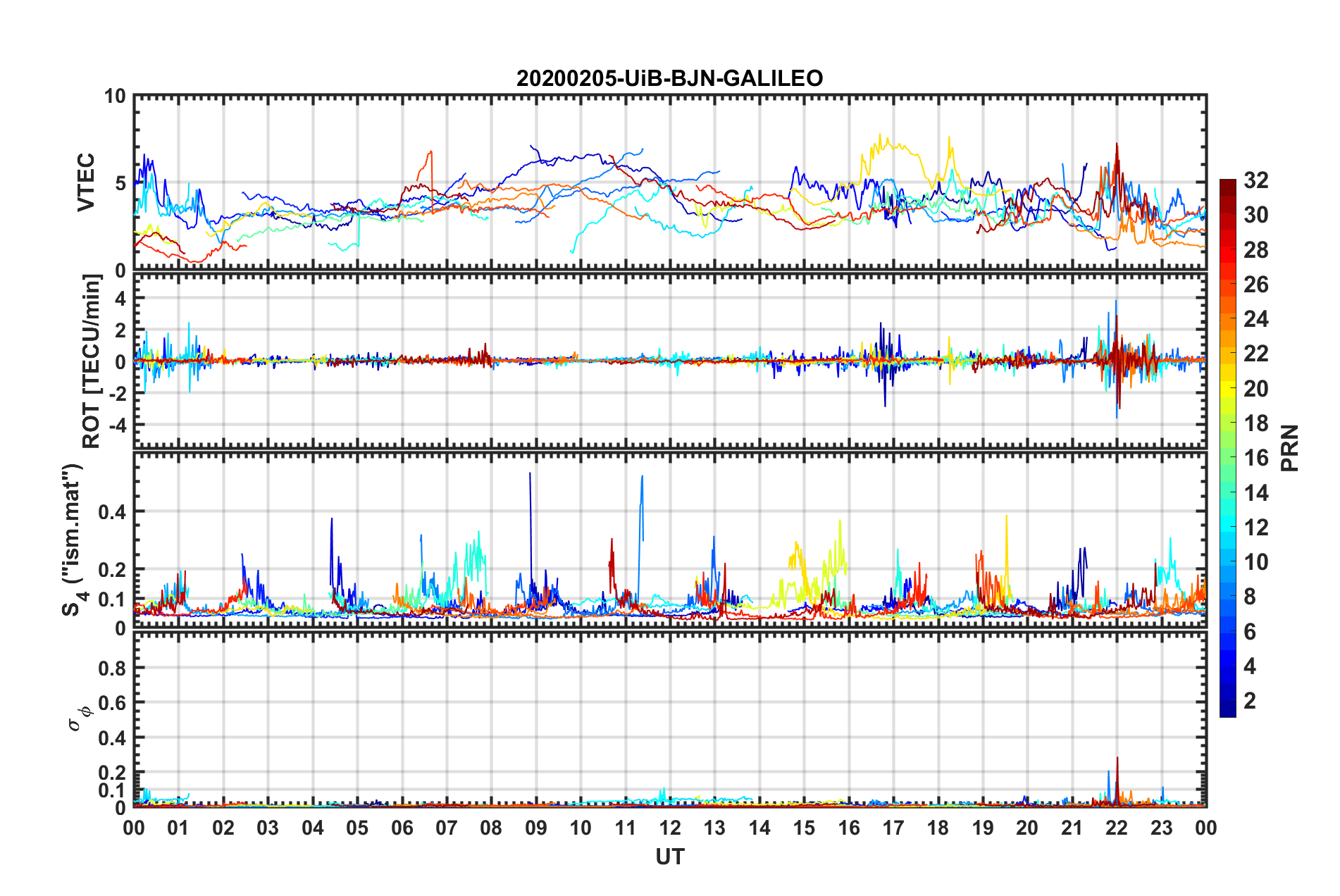This screenshot has height=896, width=1340.
Task: Click the yellow band of the PRN colorbar
Action: coord(1227,388)
